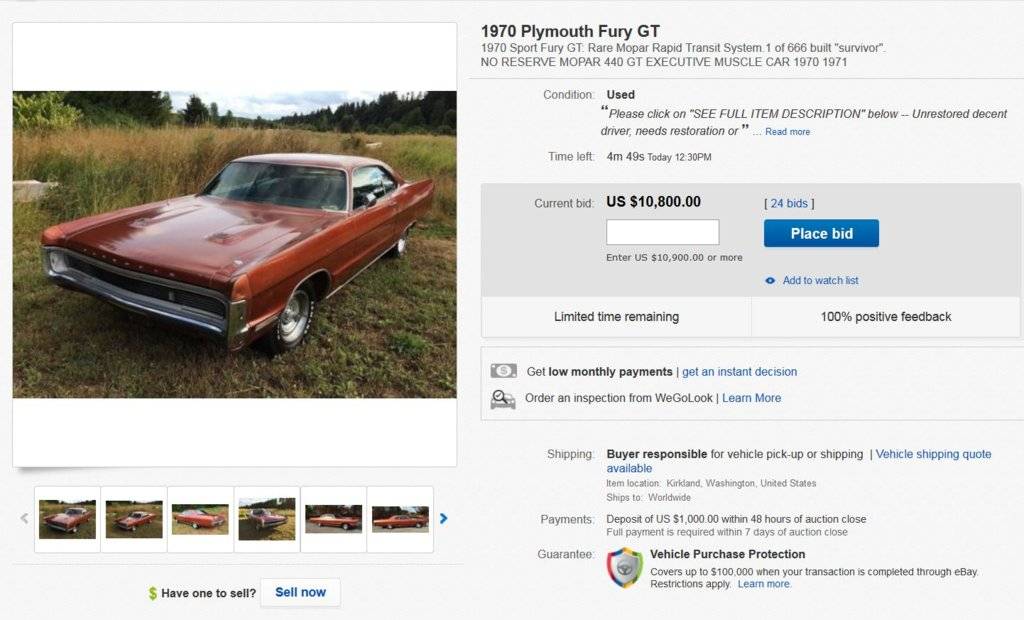Click the Vehicle Purchase Protection shield icon
Screen dimensions: 1024x620
(625, 568)
